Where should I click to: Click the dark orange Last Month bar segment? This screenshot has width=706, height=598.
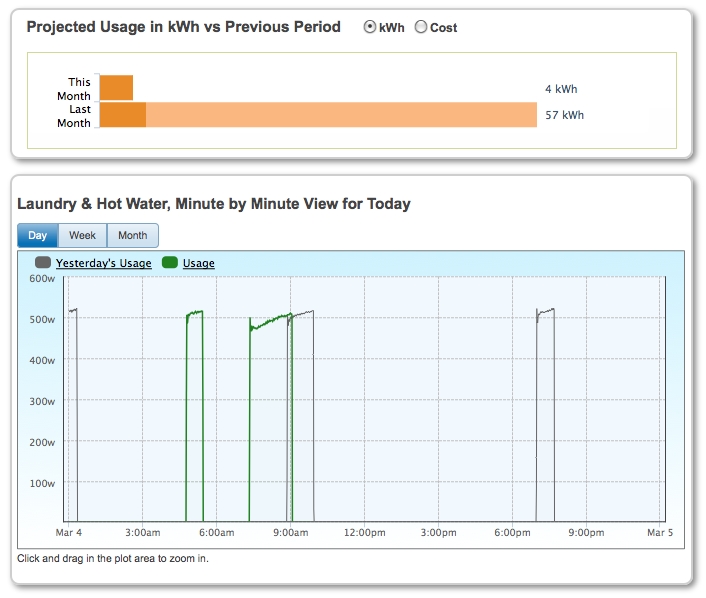tap(122, 115)
